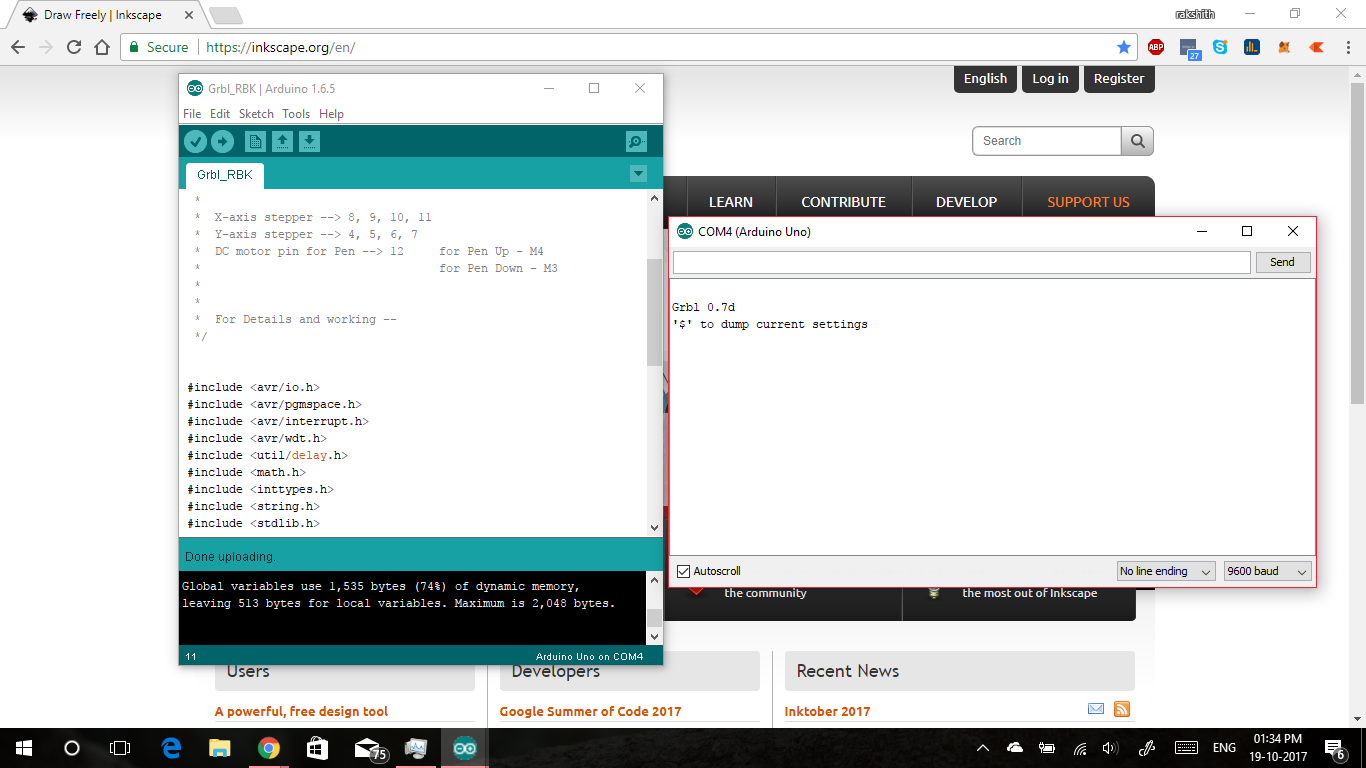
Task: Click the Log in button
Action: click(x=1050, y=79)
